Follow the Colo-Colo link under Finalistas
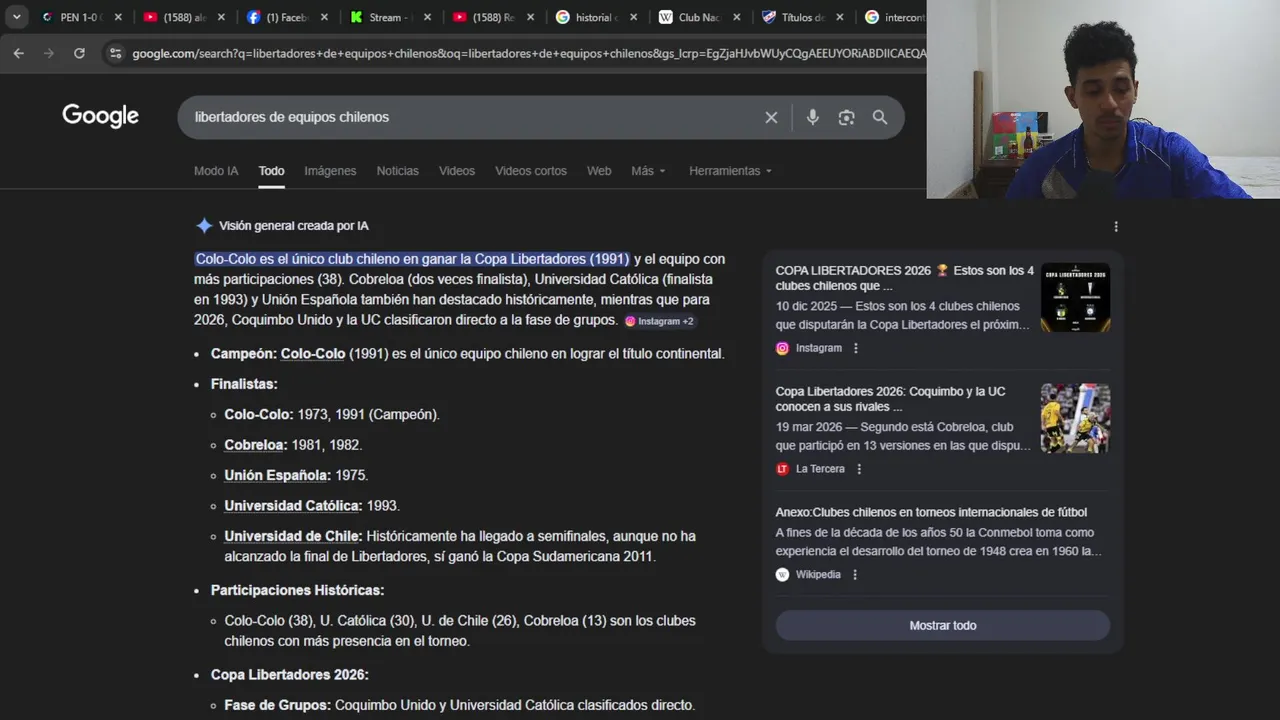 click(257, 414)
